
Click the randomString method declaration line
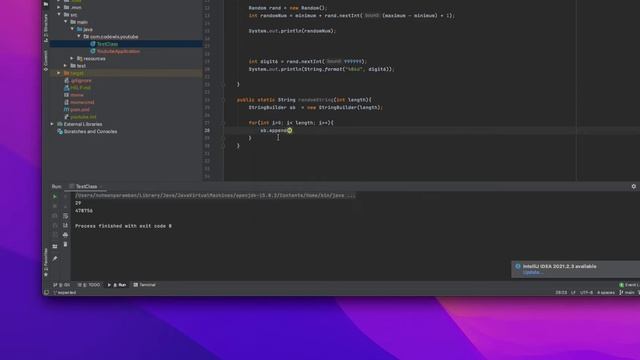[x=304, y=100]
